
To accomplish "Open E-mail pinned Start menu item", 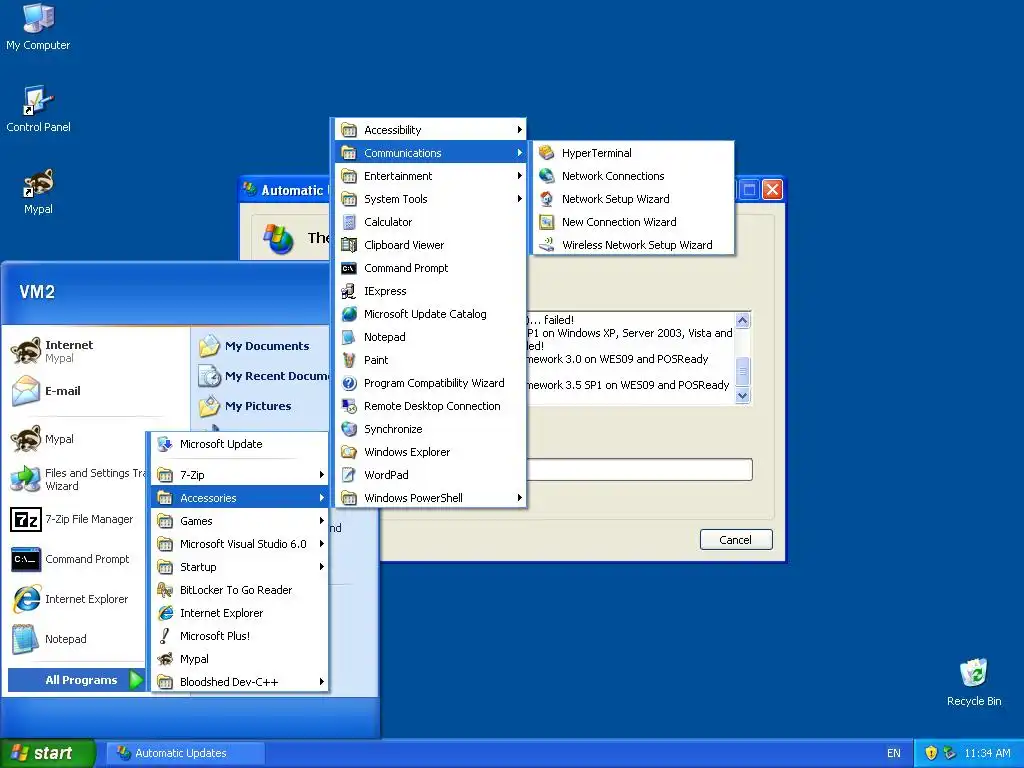I will [95, 391].
